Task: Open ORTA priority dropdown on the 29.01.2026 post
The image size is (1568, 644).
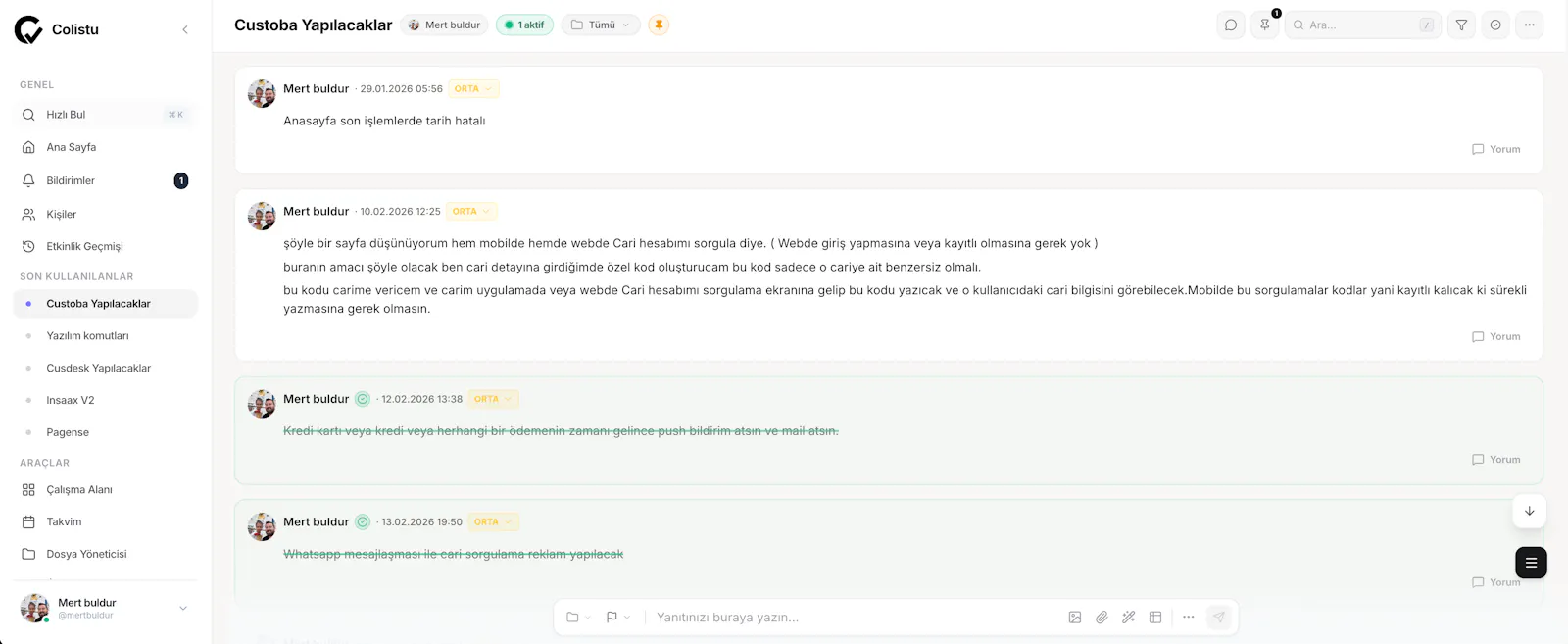Action: (473, 89)
